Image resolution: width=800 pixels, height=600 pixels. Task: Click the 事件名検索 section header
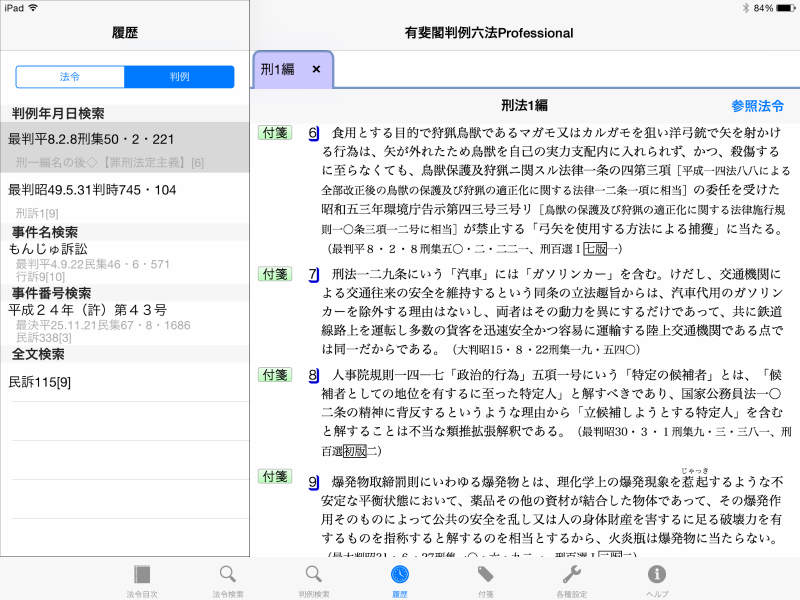[45, 232]
